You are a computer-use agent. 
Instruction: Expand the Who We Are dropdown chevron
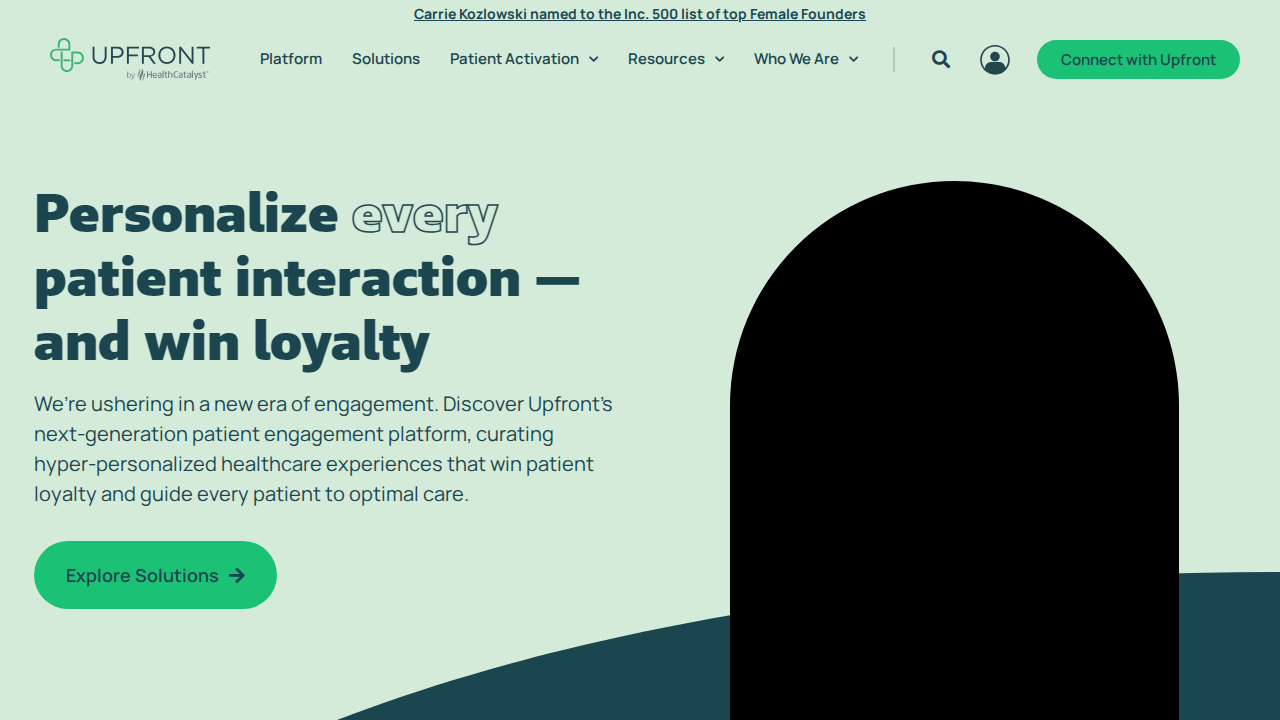coord(853,59)
